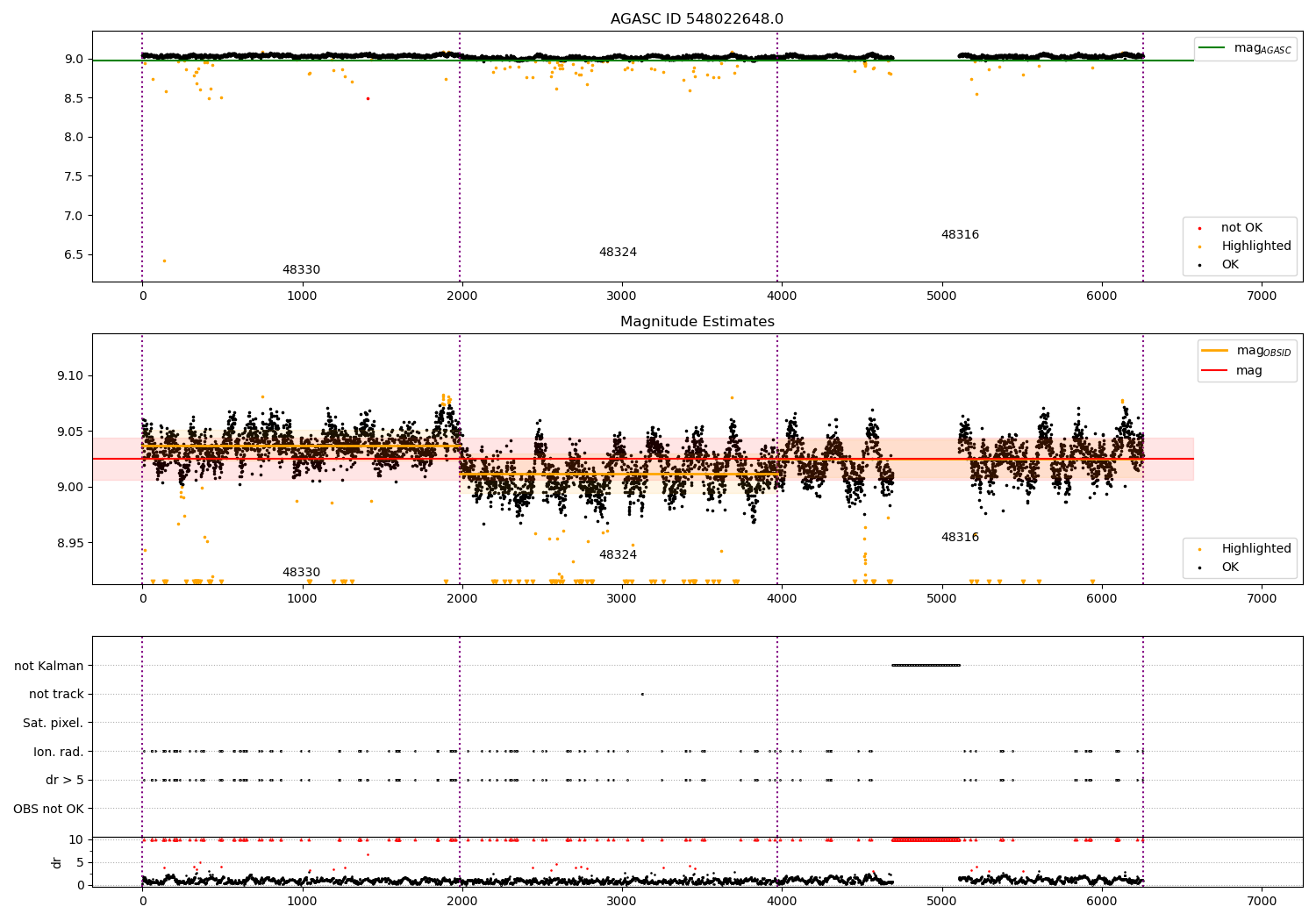Click the "Sat. pixel." row label
This screenshot has height=921, width=1316.
[x=53, y=724]
